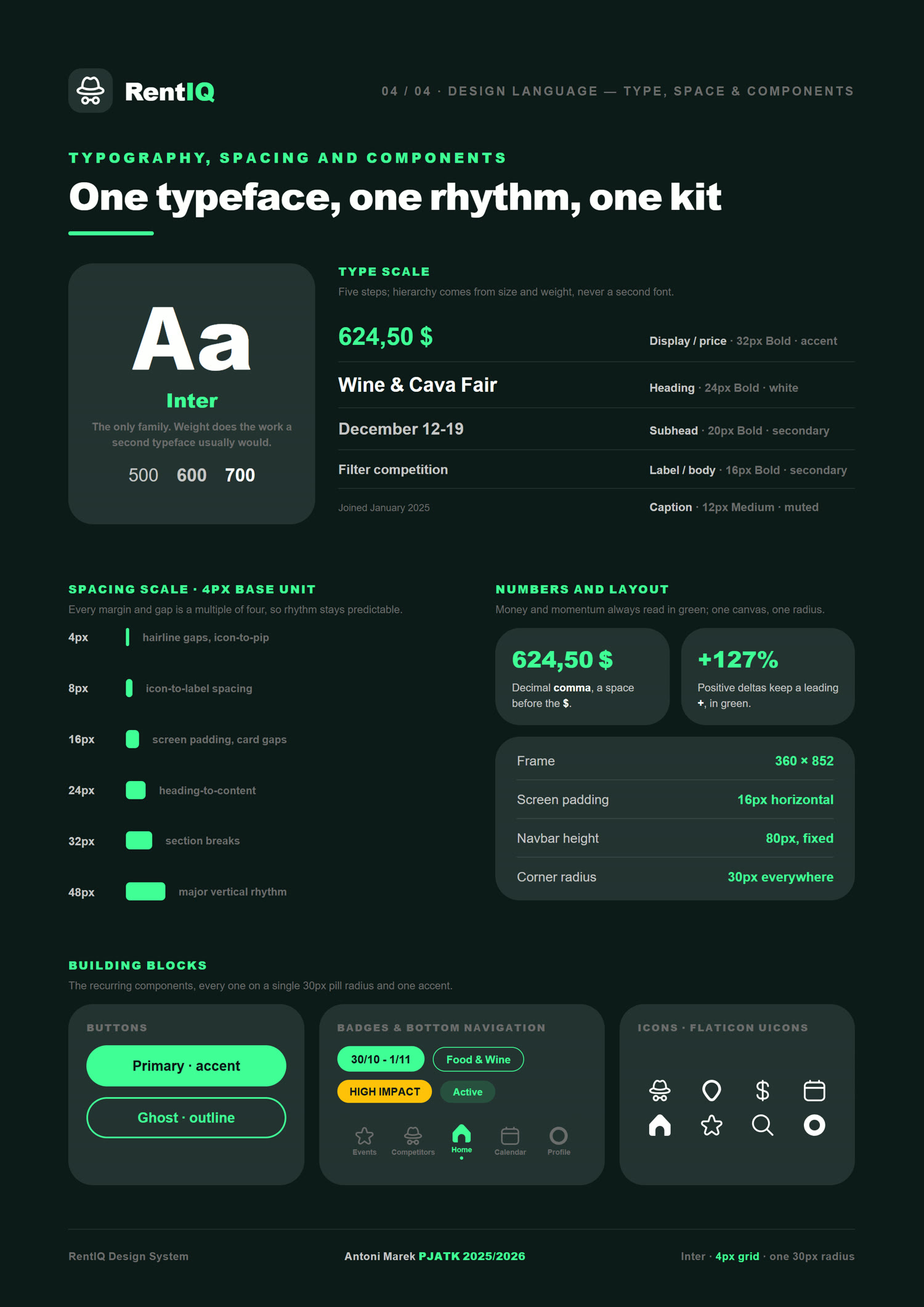
Task: Open Calendar tab in bottom navigation
Action: (510, 1141)
